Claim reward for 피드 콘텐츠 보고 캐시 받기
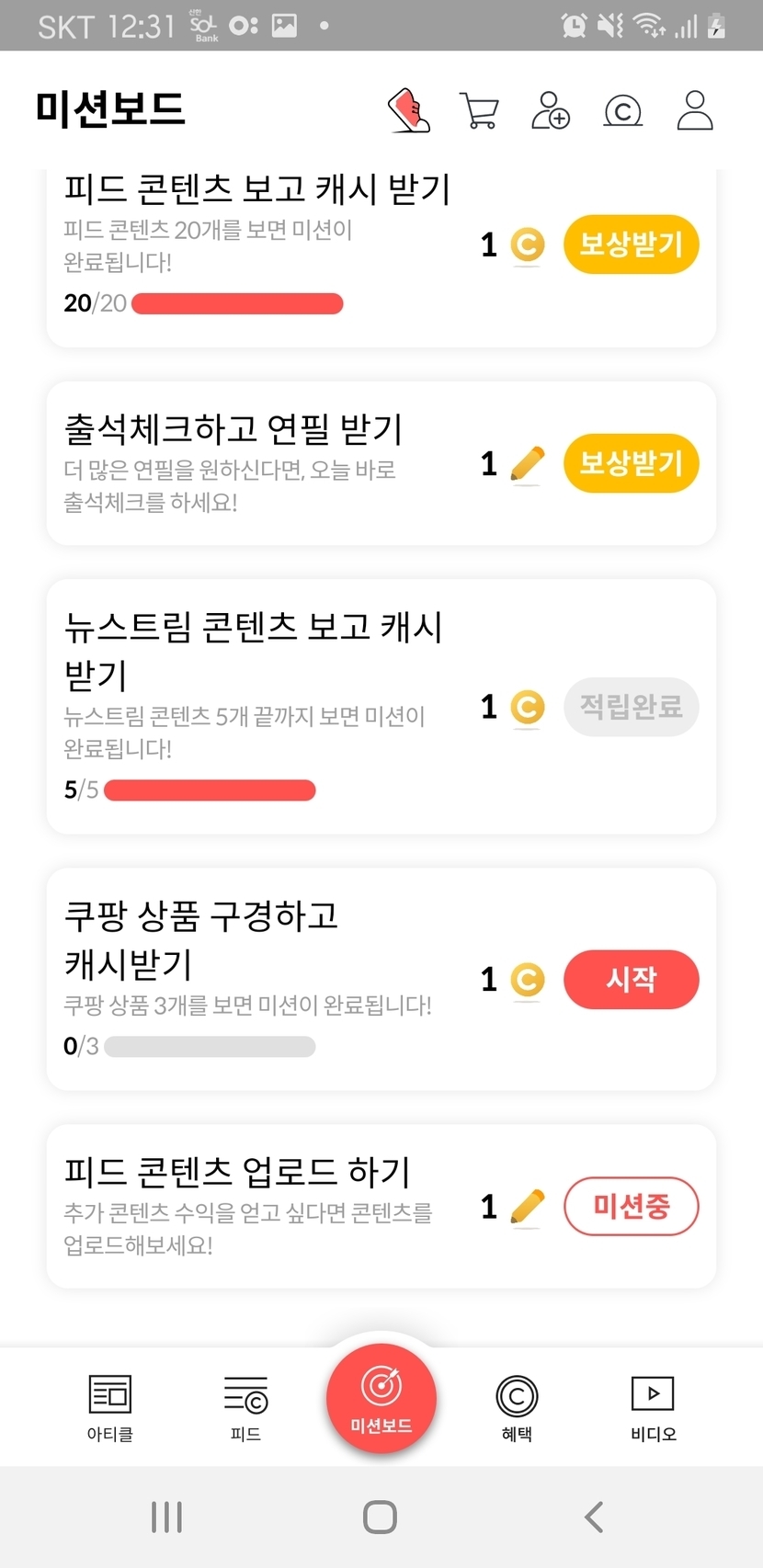 pyautogui.click(x=631, y=244)
